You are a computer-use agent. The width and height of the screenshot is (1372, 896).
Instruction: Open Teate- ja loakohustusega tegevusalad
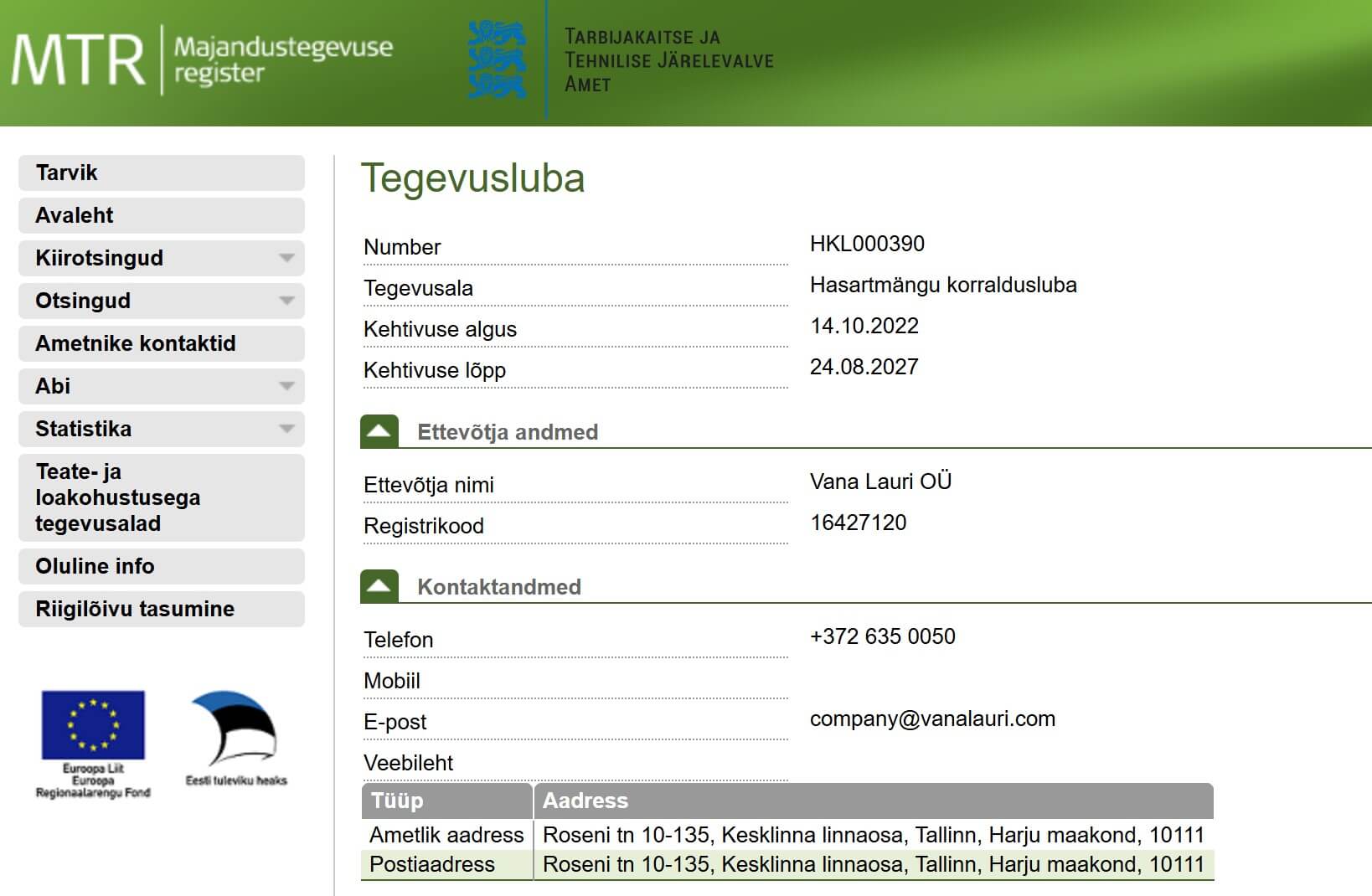pyautogui.click(x=162, y=497)
